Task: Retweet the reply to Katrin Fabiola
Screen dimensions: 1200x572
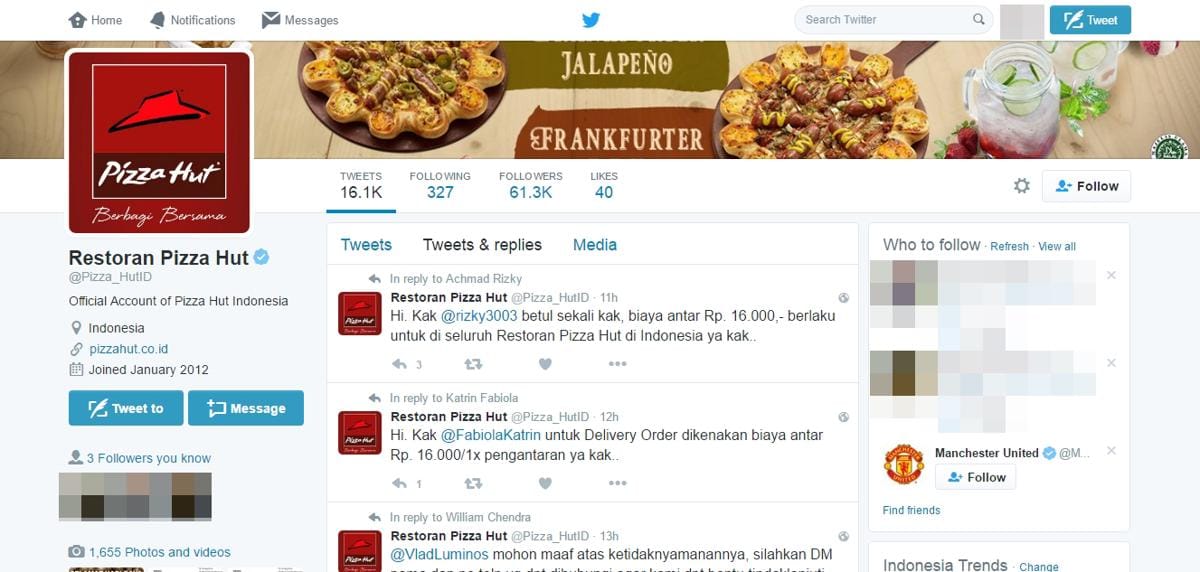Action: coord(474,483)
